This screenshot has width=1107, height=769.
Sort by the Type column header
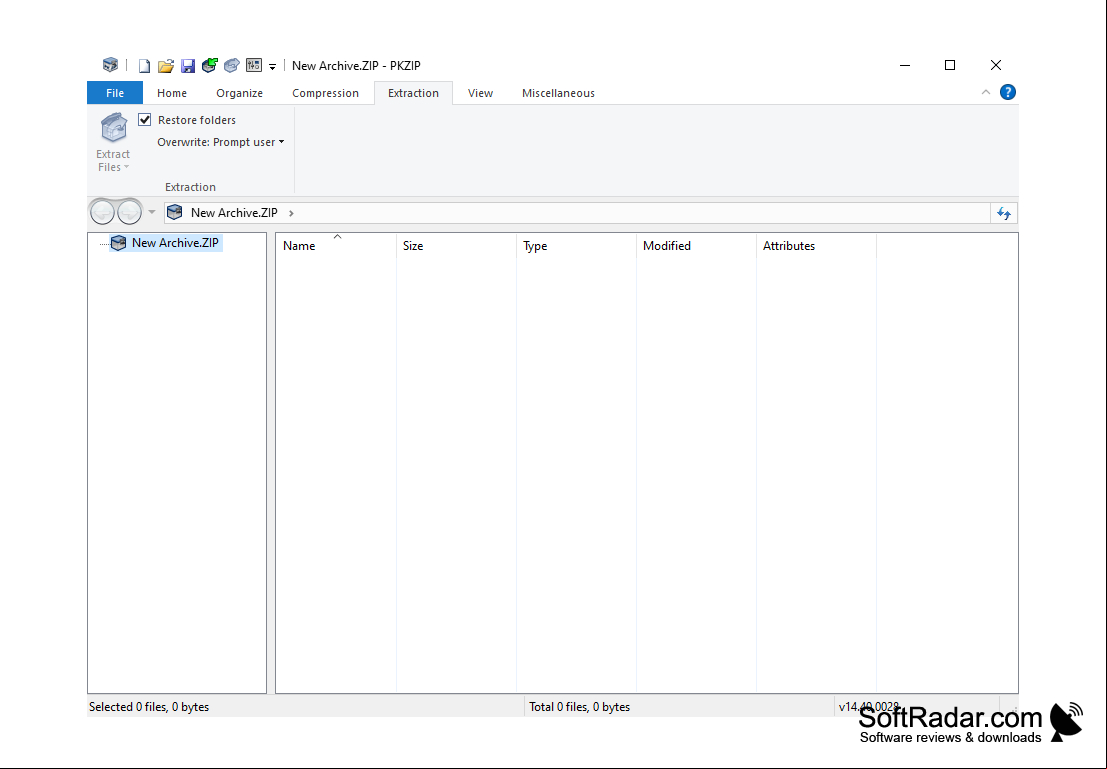point(576,246)
